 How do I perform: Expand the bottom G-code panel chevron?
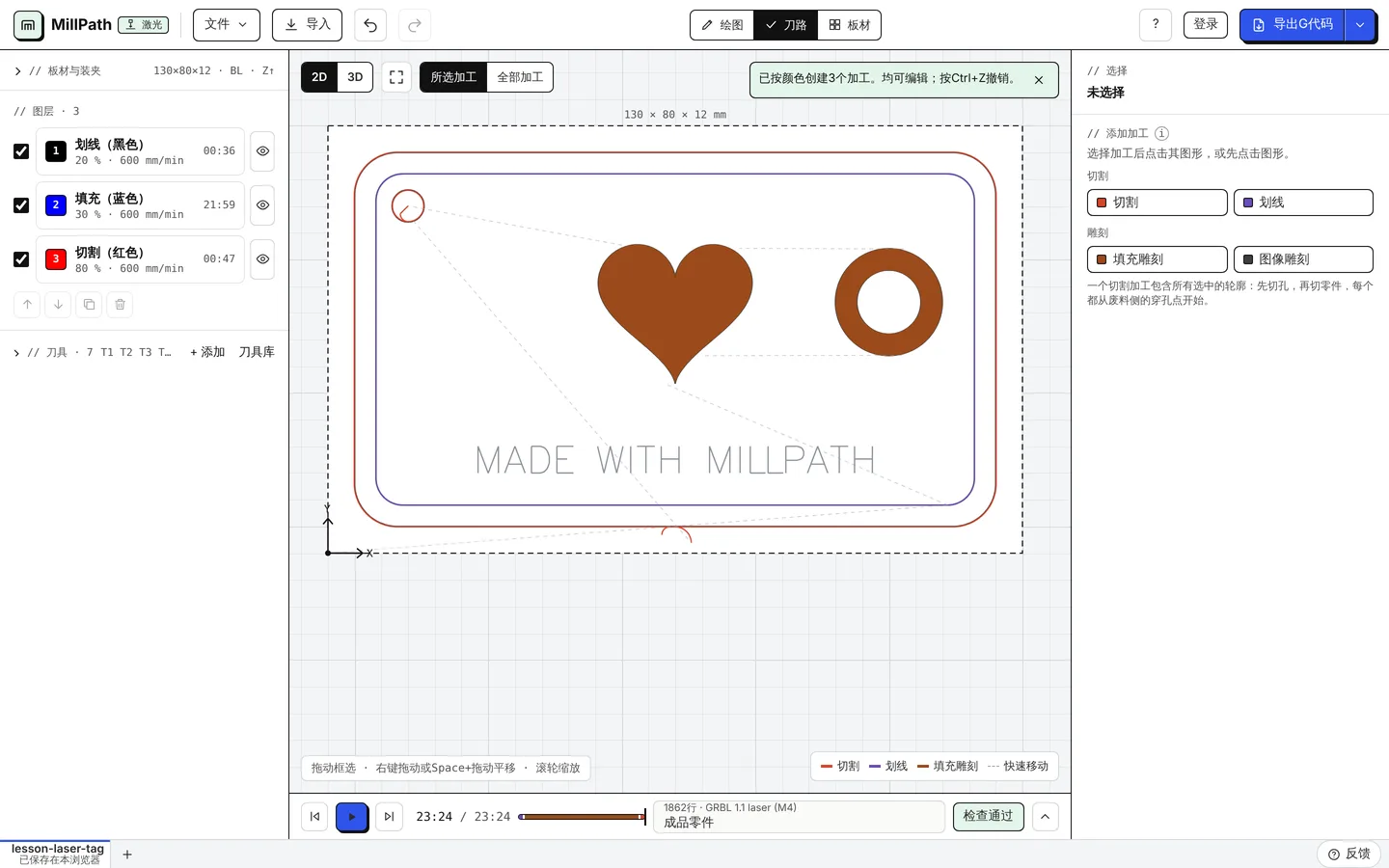coord(1045,817)
